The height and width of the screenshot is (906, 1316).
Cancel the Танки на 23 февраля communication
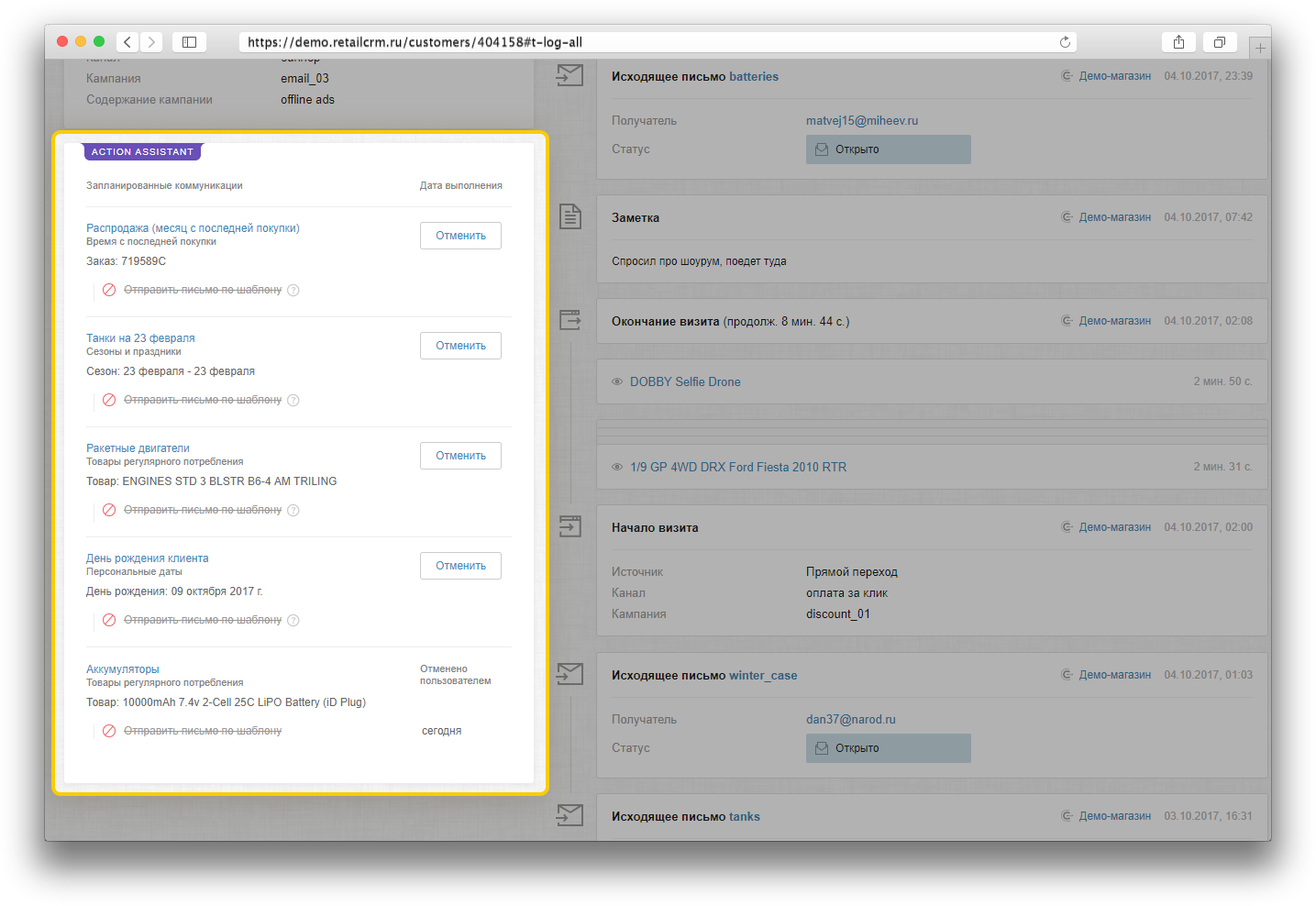[460, 346]
